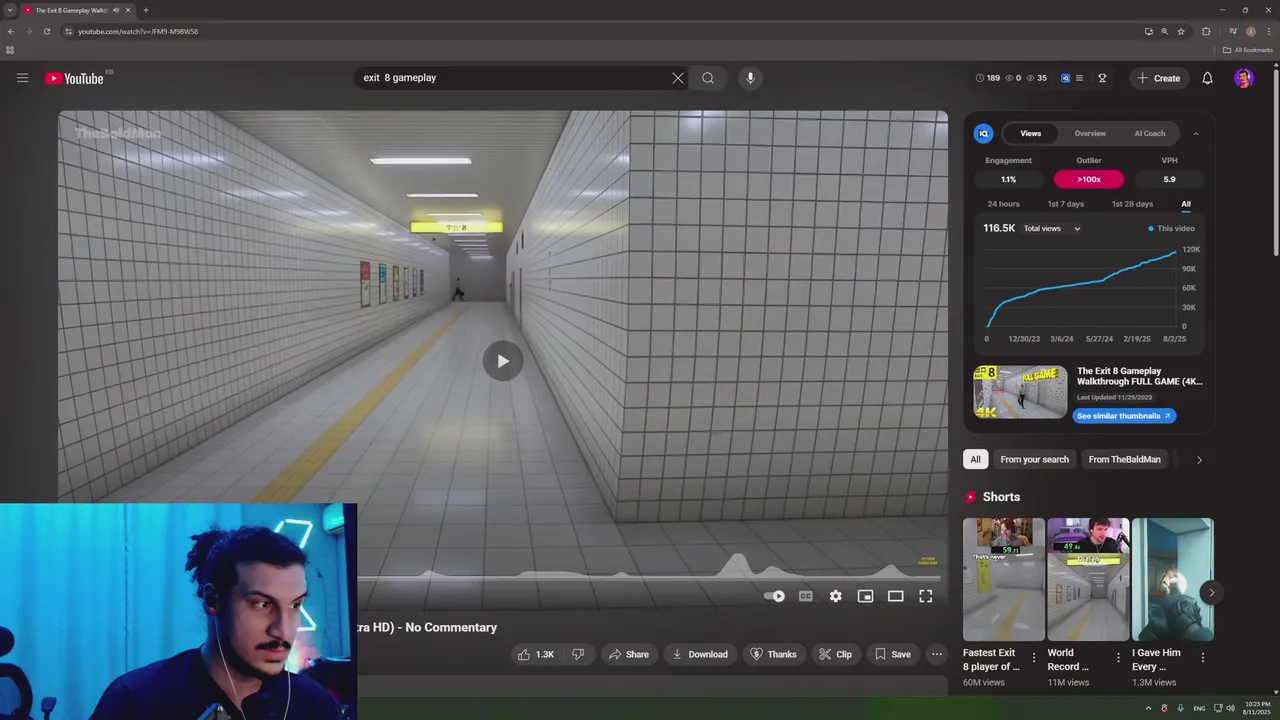Viewport: 1280px width, 720px height.
Task: Open the Total views dropdown
Action: click(1052, 229)
